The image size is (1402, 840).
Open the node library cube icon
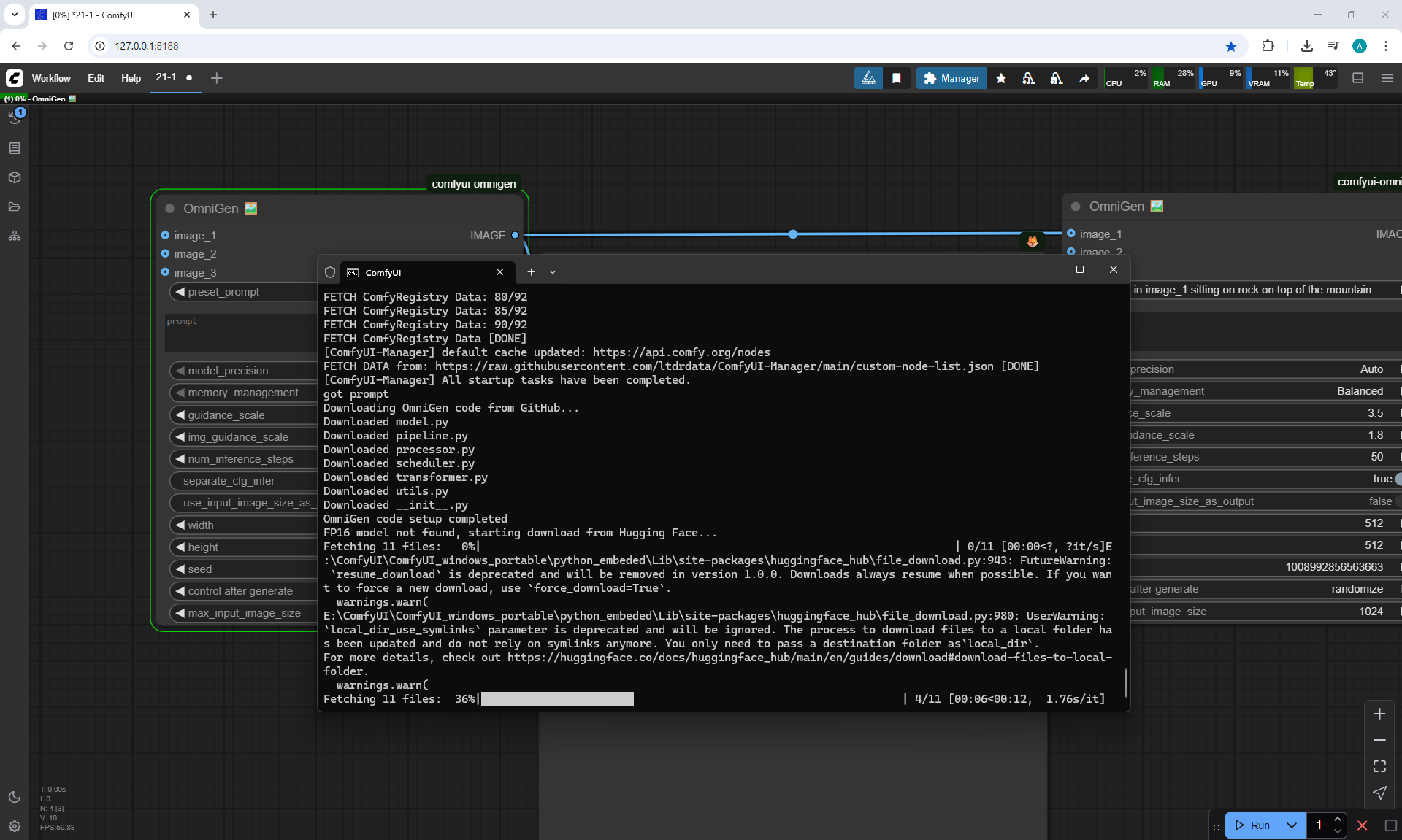(15, 177)
